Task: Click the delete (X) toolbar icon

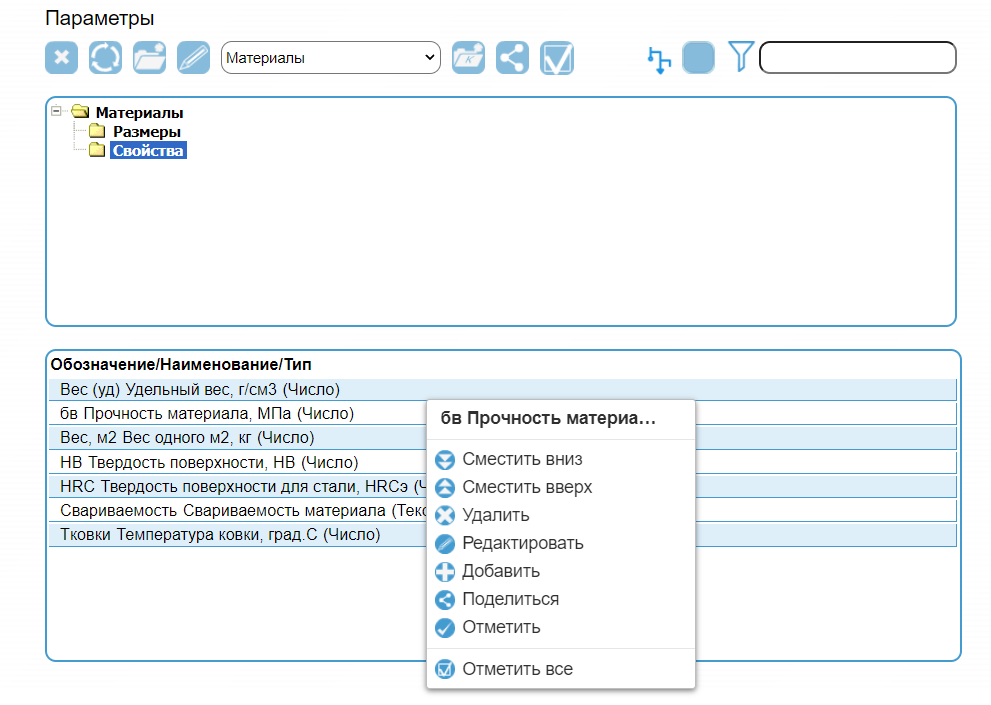Action: (61, 57)
